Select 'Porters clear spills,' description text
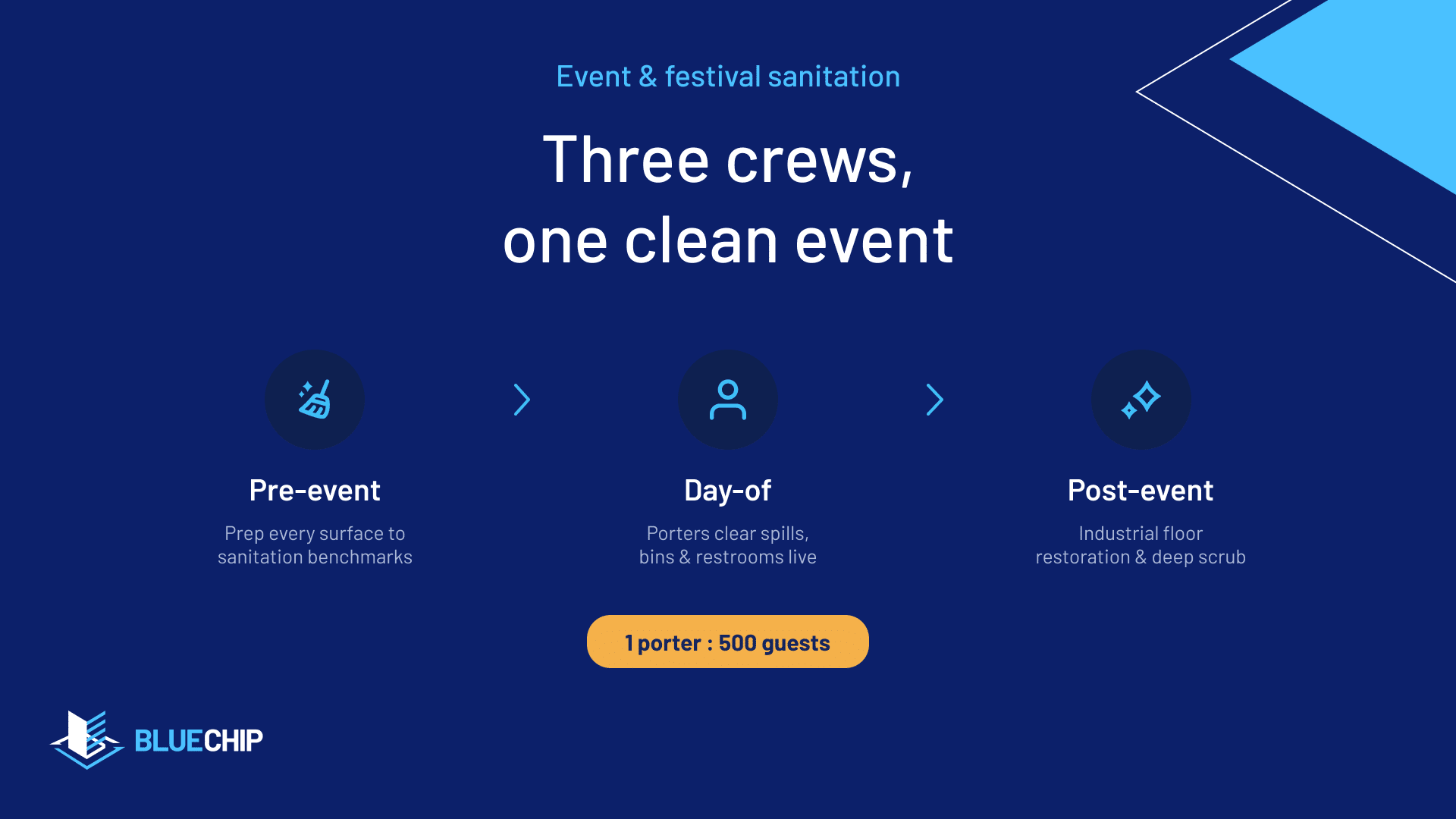Screen dimensions: 1456x819 pos(727,534)
